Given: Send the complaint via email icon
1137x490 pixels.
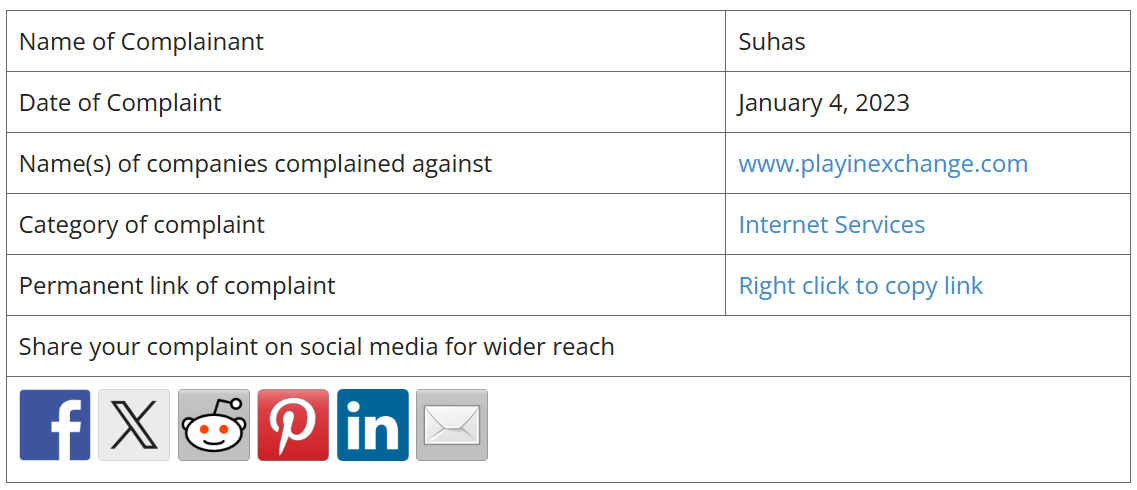Looking at the screenshot, I should point(452,425).
